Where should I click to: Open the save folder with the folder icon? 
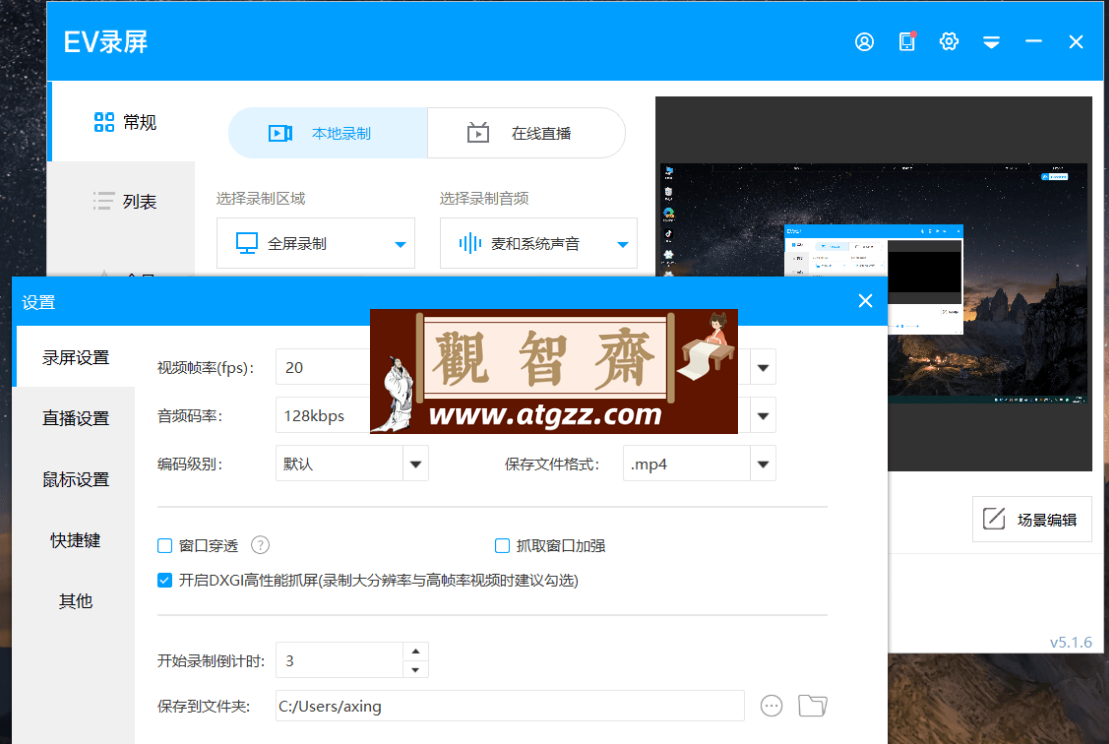click(x=813, y=706)
